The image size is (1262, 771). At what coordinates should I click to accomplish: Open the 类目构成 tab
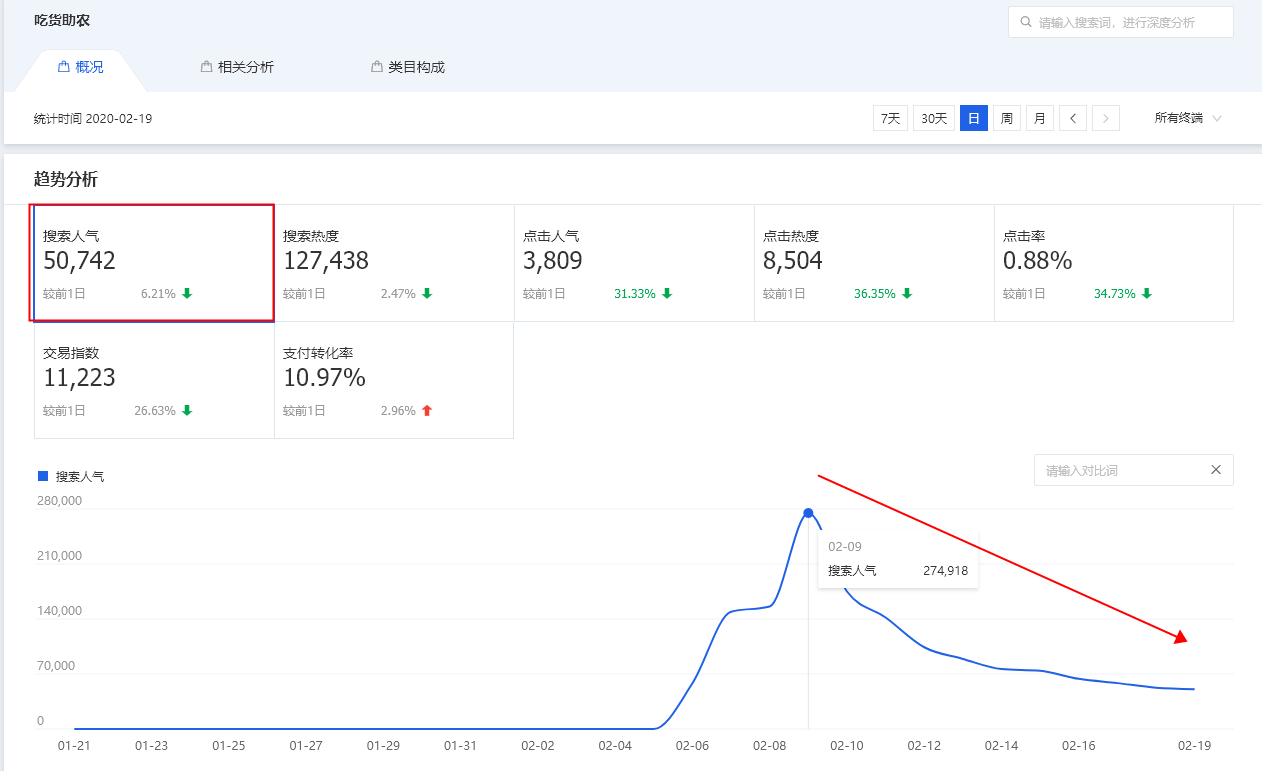(x=416, y=67)
